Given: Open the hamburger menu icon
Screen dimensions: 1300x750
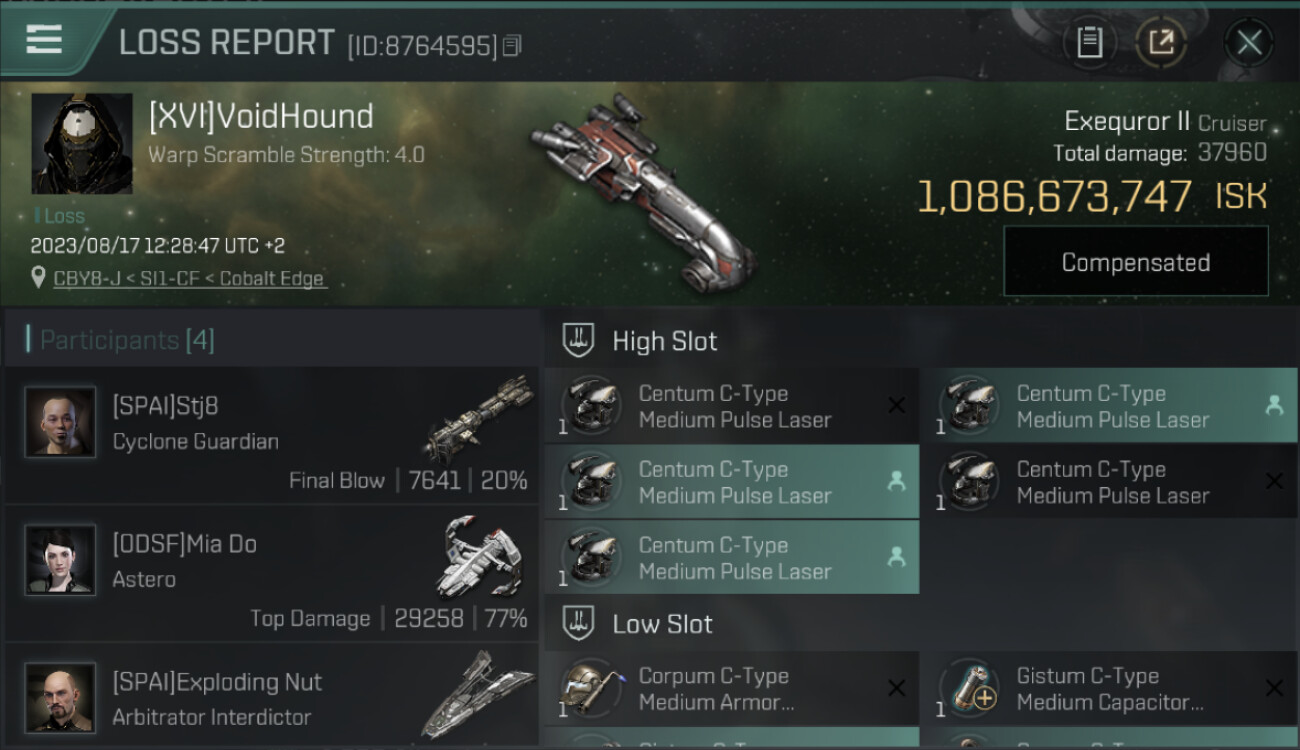Looking at the screenshot, I should point(44,39).
